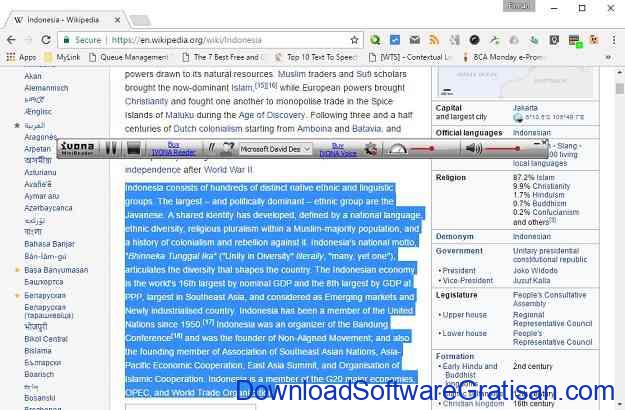
Task: Switch to Azərbaycanca language
Action: pyautogui.click(x=48, y=208)
